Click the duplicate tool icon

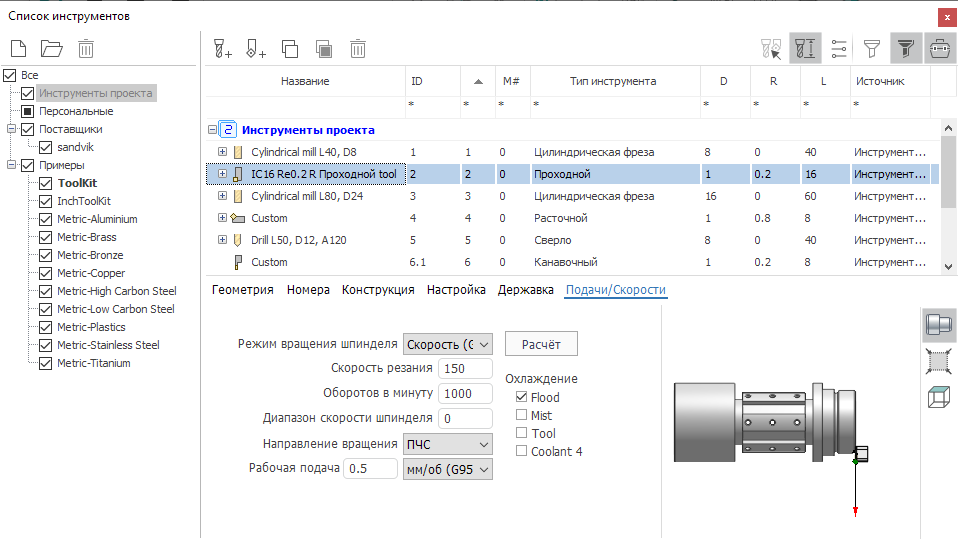click(x=290, y=48)
